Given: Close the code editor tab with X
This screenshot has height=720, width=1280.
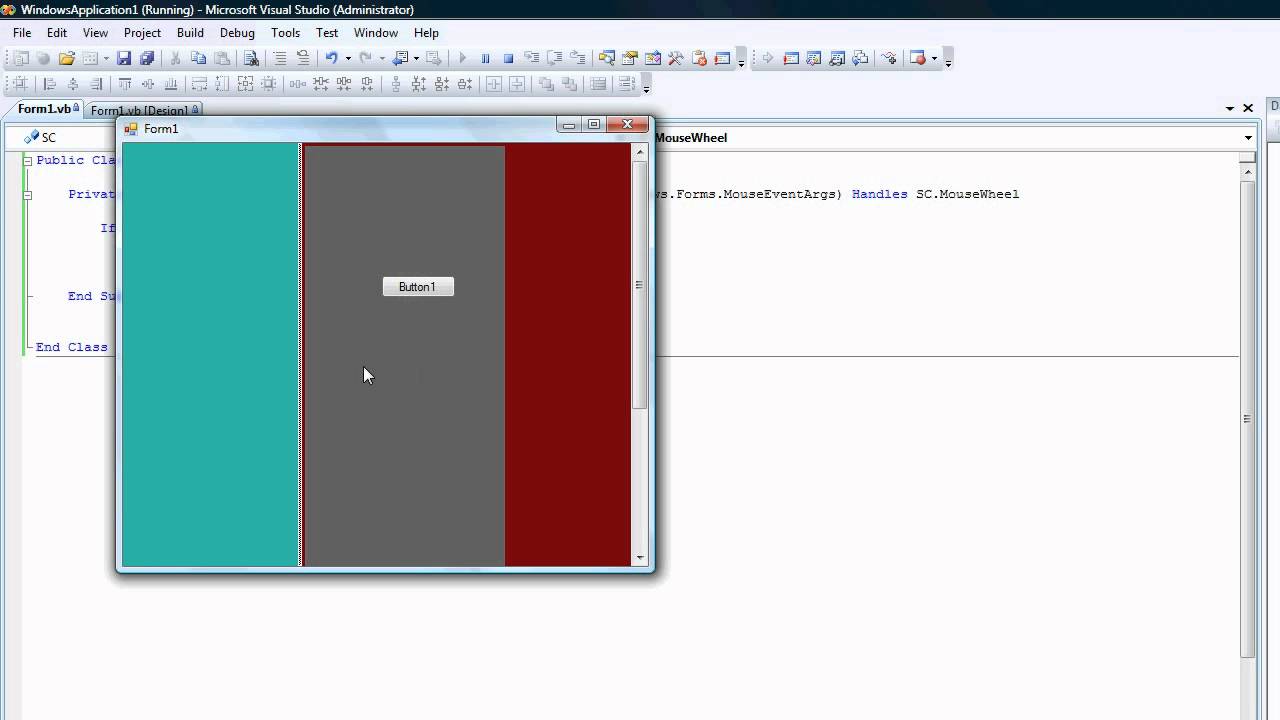Looking at the screenshot, I should click(1248, 108).
